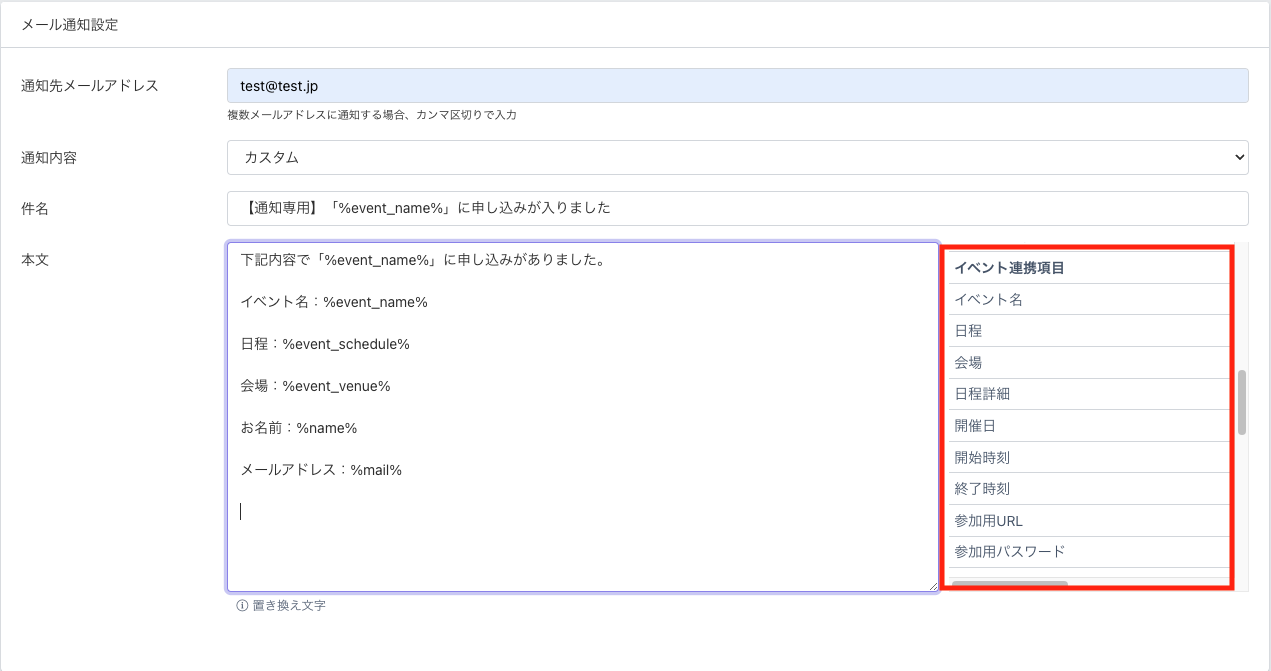Click the vertical scrollbar thumb beside the list

pos(1242,402)
